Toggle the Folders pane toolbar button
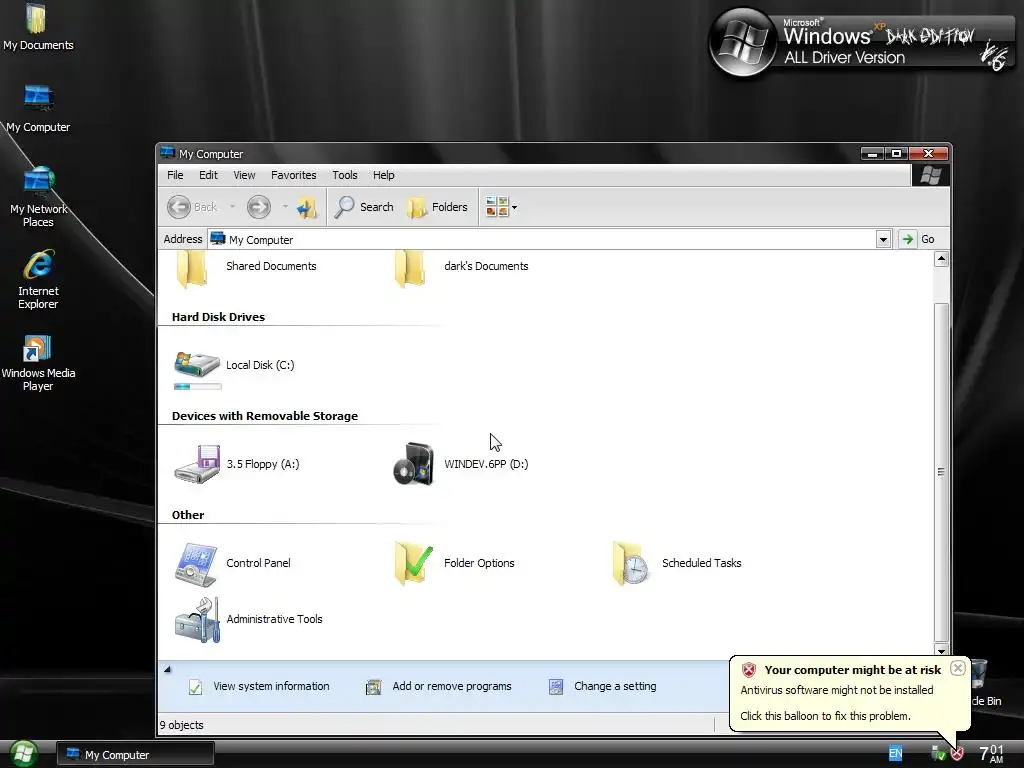 point(438,207)
